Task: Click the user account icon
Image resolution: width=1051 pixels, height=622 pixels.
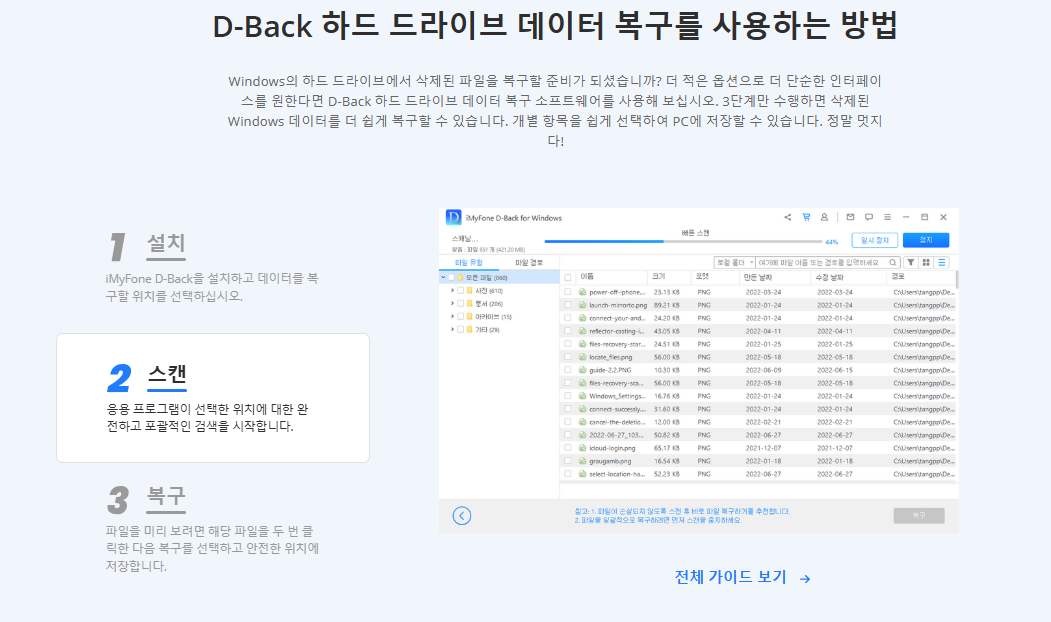Action: point(824,217)
